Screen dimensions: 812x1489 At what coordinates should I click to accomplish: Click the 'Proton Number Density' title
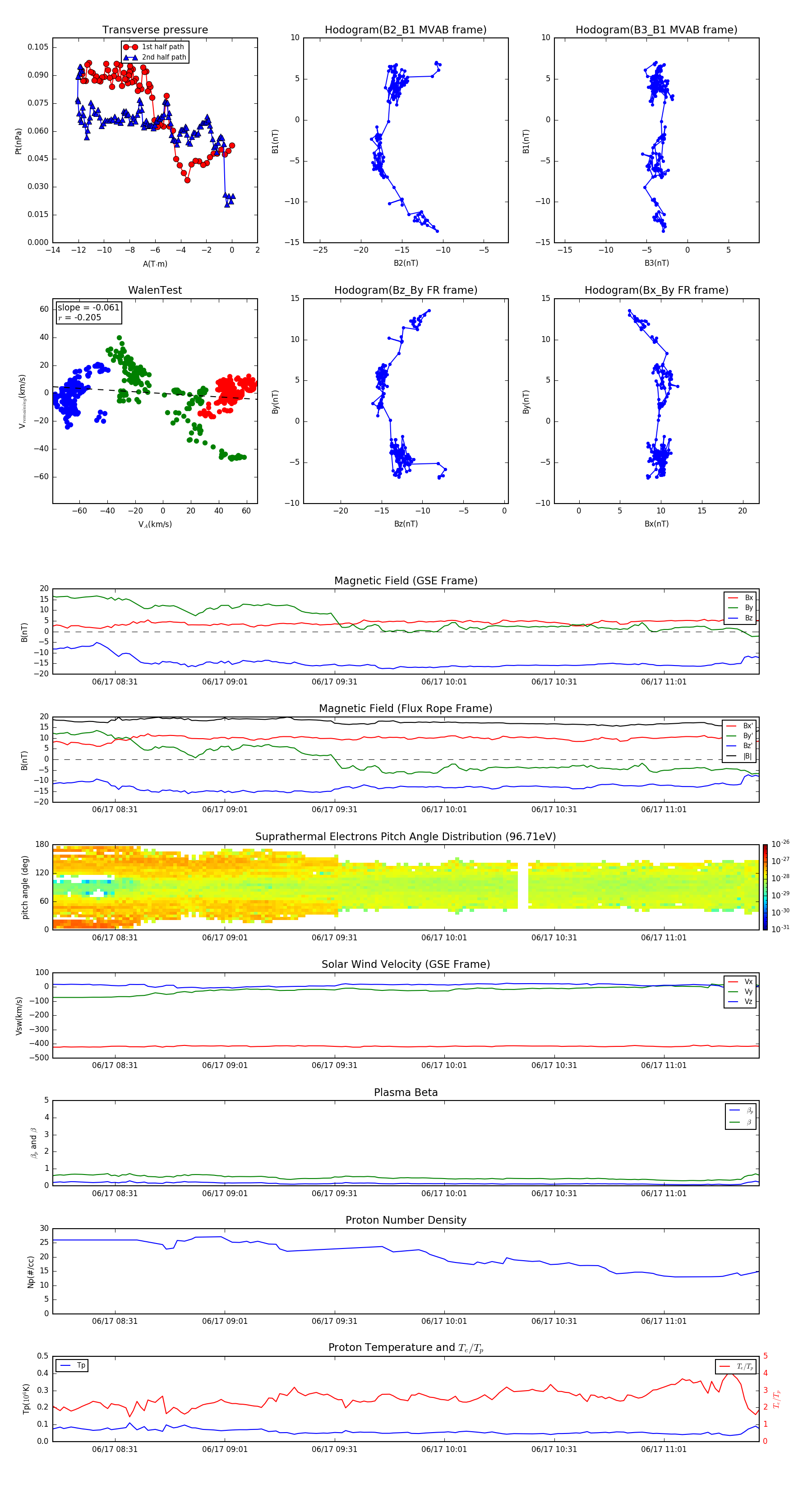pos(406,1220)
